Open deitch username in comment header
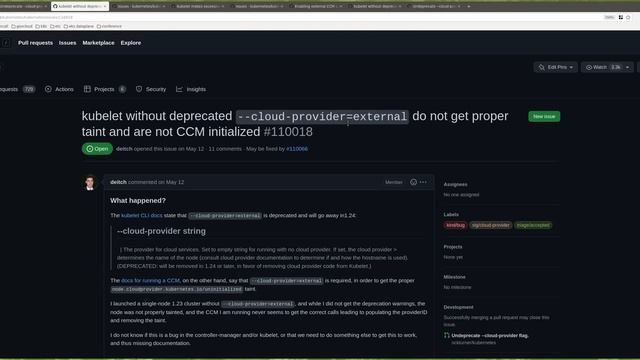The image size is (640, 360). (x=118, y=182)
